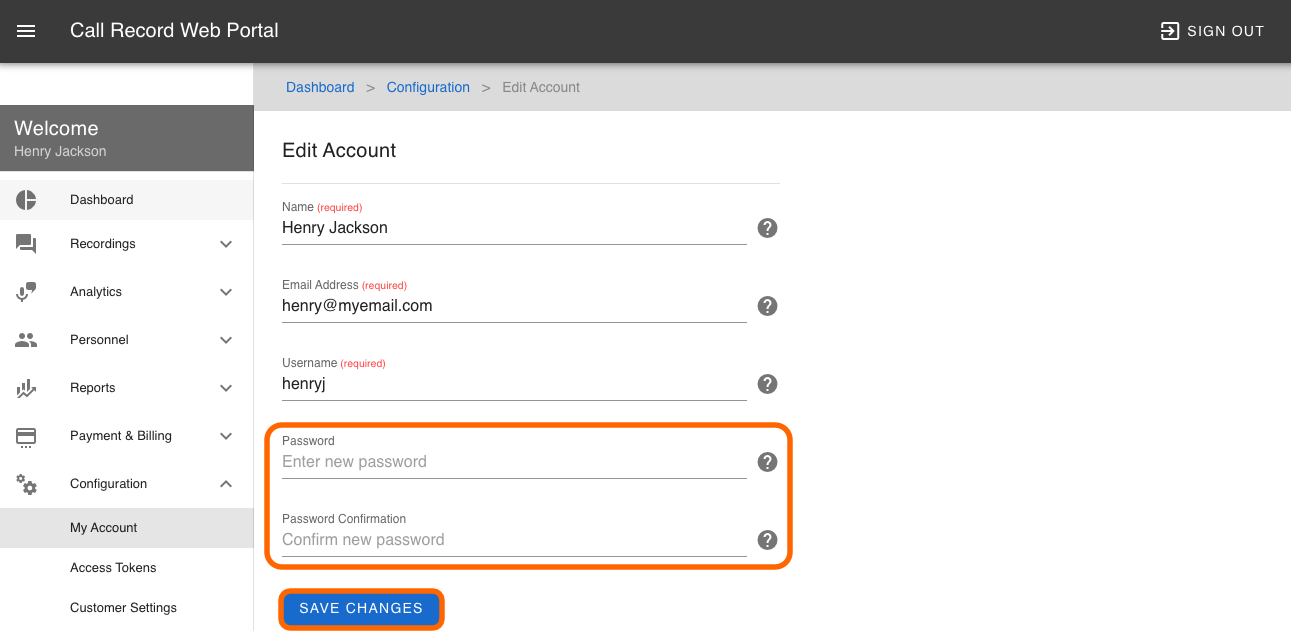Image resolution: width=1291 pixels, height=631 pixels.
Task: Click the Edit Account page heading
Action: click(339, 150)
